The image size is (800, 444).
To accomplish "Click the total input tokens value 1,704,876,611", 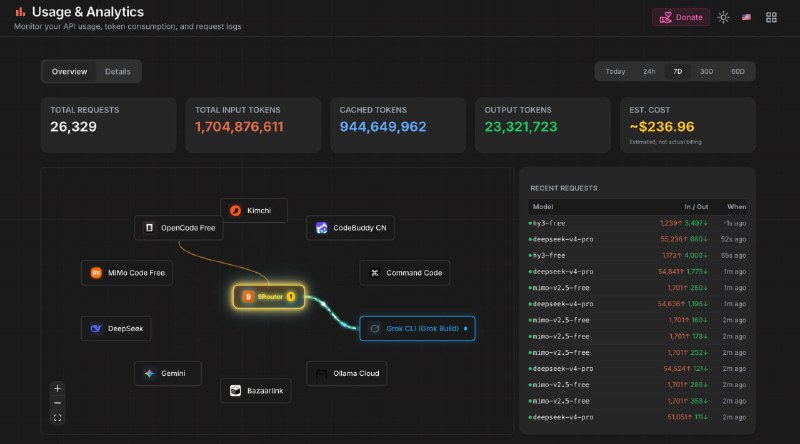I will (239, 127).
